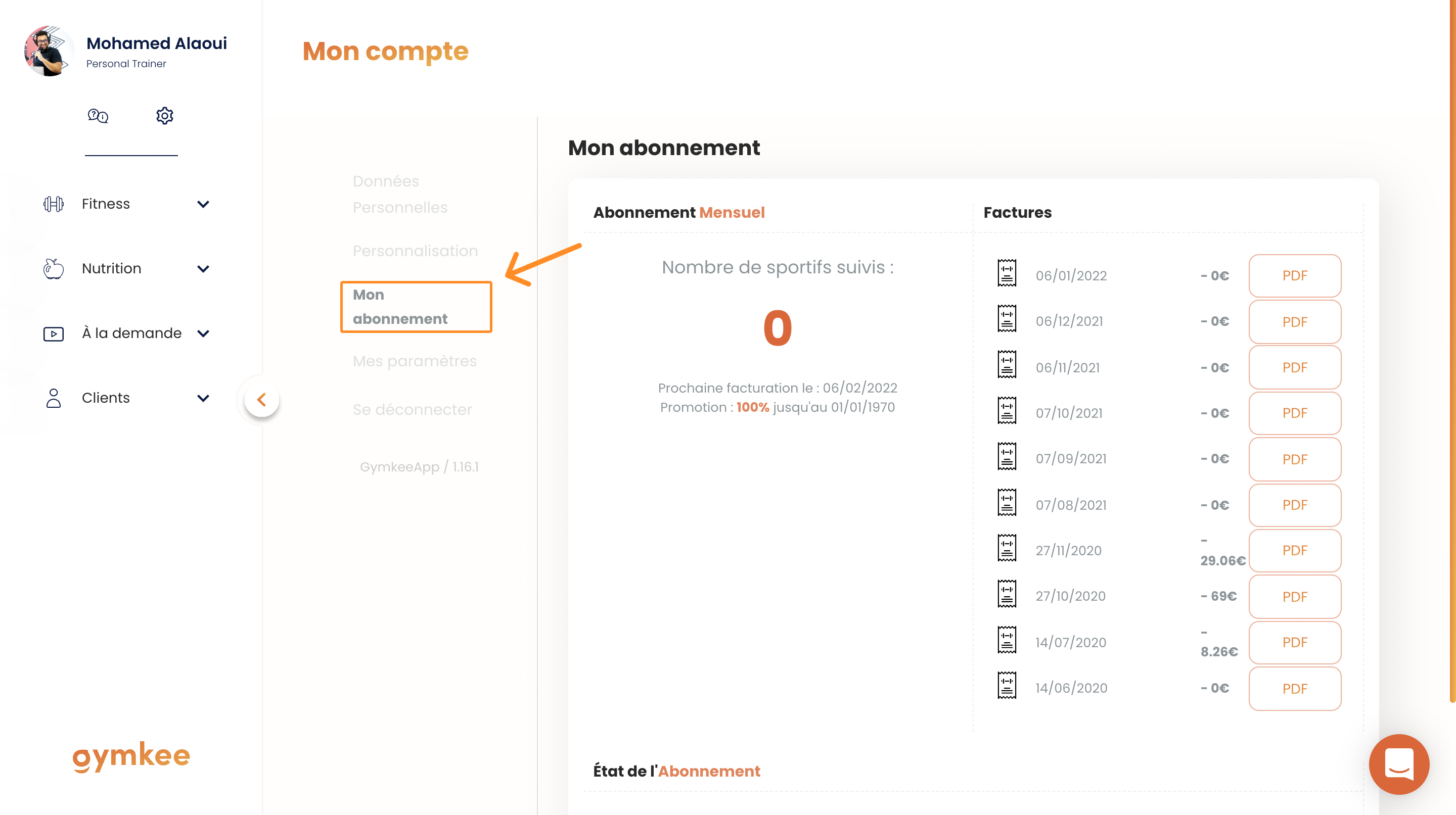Download PDF for invoice 07/08/2021
The height and width of the screenshot is (815, 1456).
[x=1294, y=505]
